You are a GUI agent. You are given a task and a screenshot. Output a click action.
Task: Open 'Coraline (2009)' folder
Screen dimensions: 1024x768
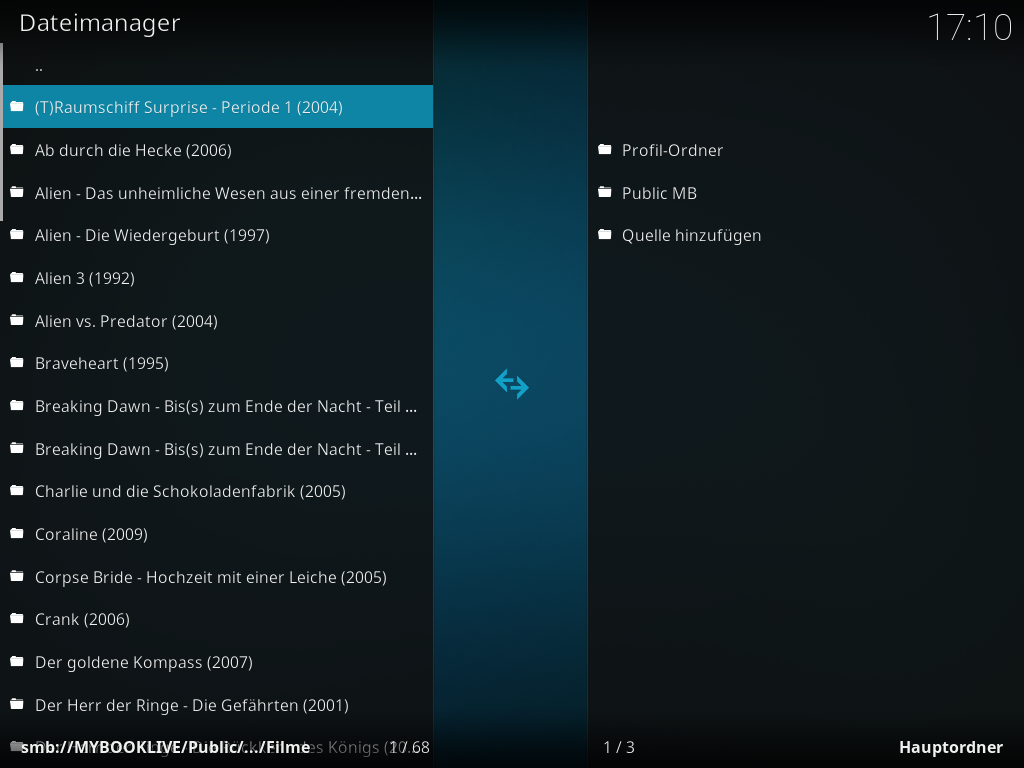(217, 534)
